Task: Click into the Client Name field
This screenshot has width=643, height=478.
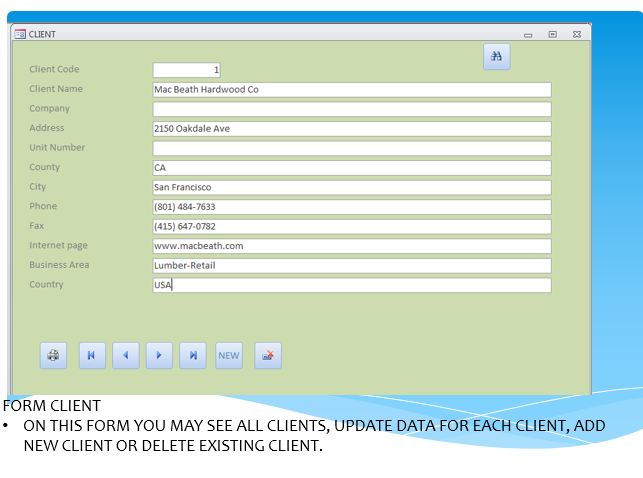Action: [x=350, y=89]
